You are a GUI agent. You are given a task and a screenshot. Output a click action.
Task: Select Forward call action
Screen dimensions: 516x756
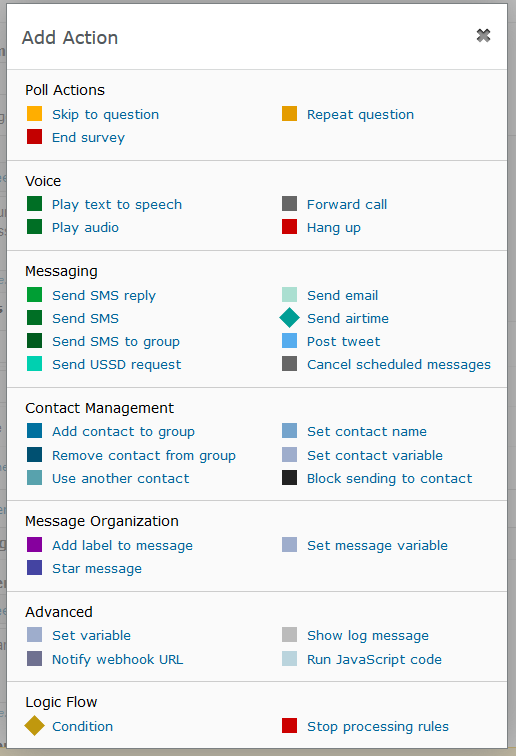click(x=347, y=204)
